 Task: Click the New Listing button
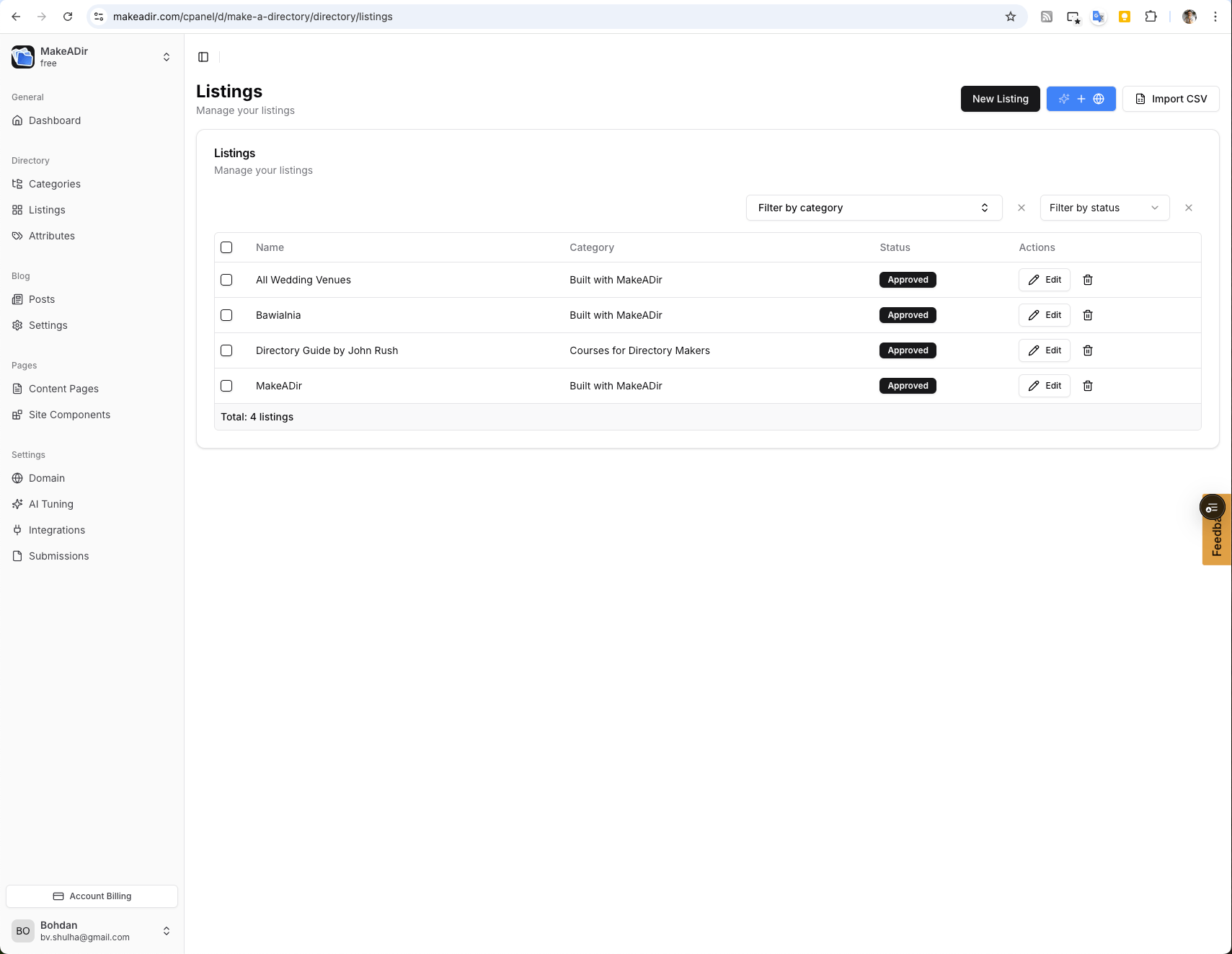1000,99
